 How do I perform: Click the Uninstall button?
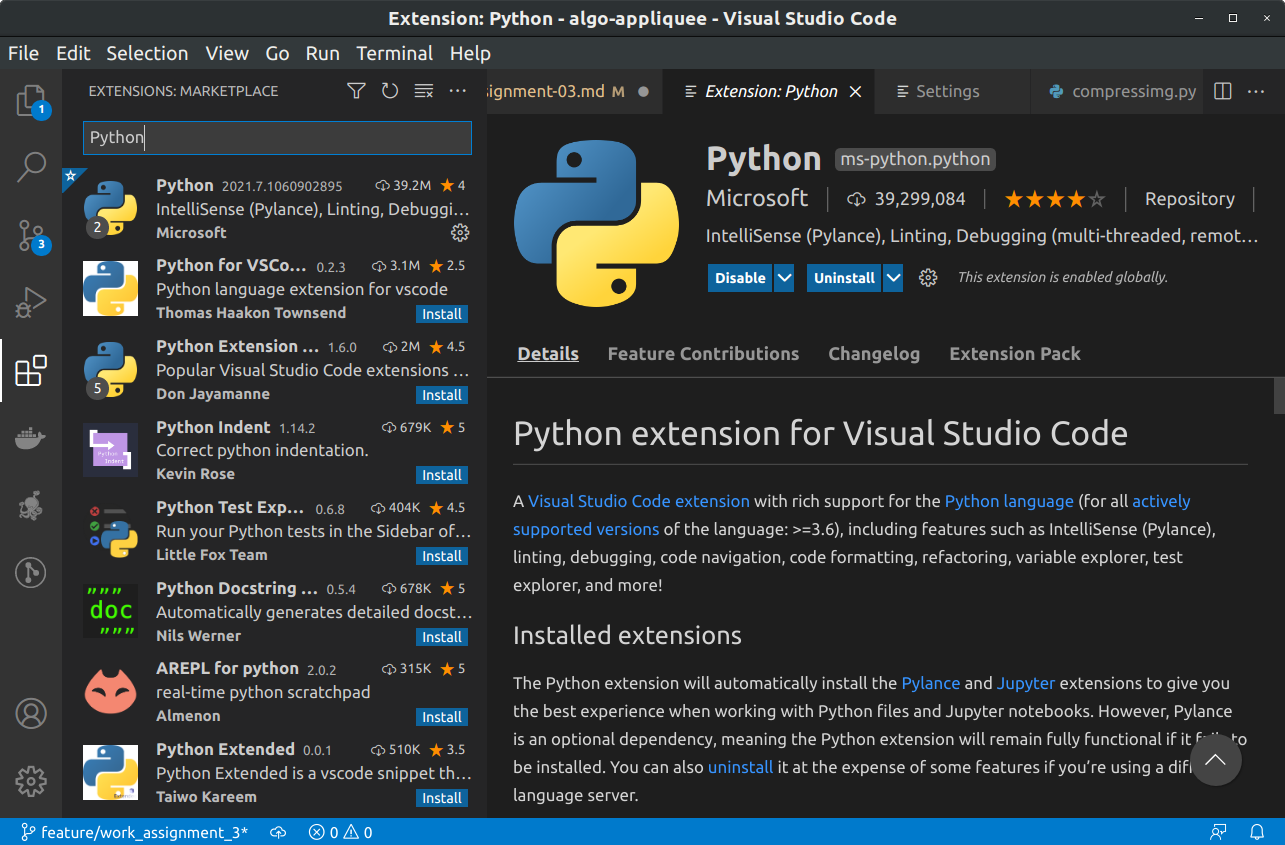844,278
